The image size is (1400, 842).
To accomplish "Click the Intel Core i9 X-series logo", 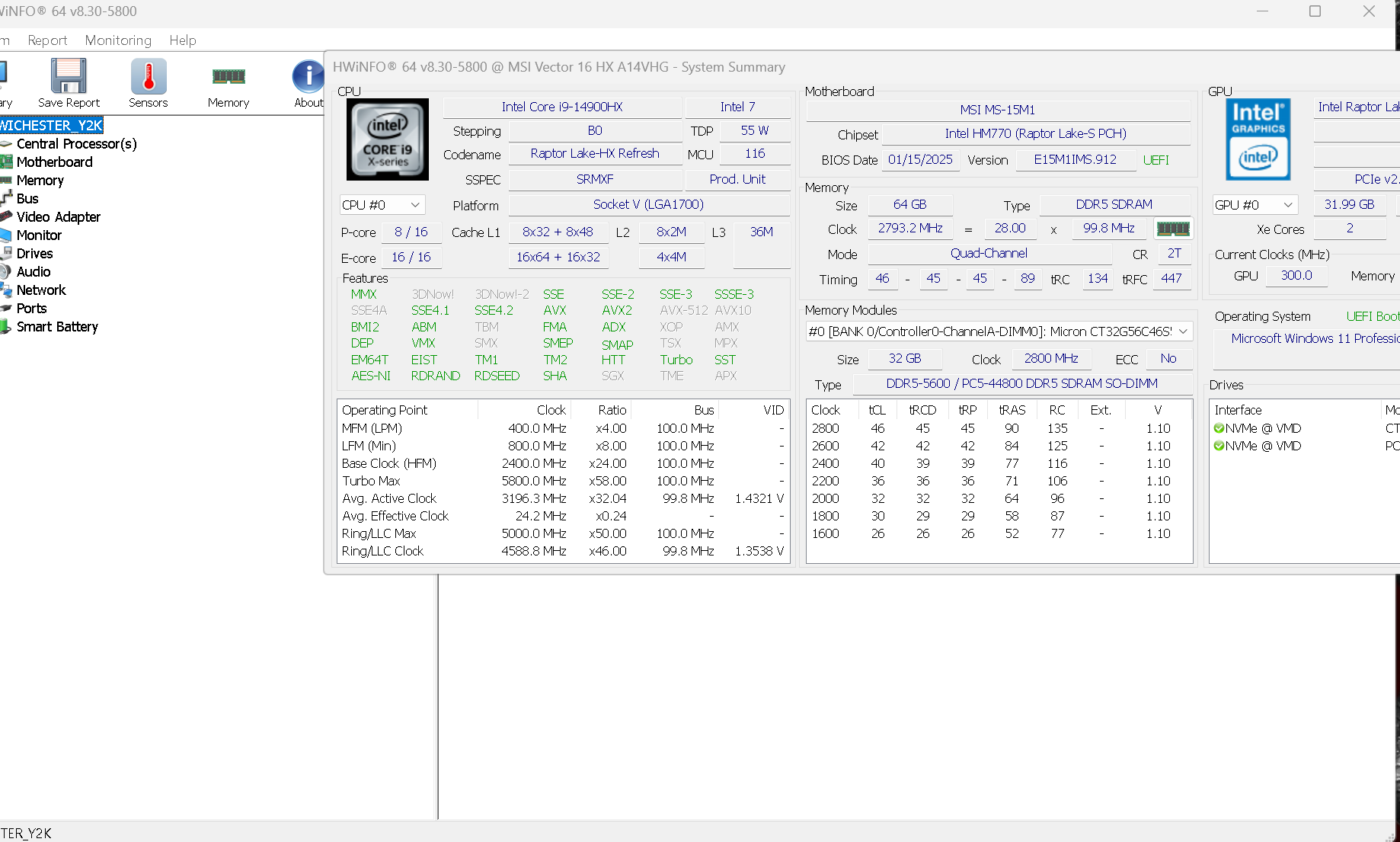I will click(x=388, y=139).
